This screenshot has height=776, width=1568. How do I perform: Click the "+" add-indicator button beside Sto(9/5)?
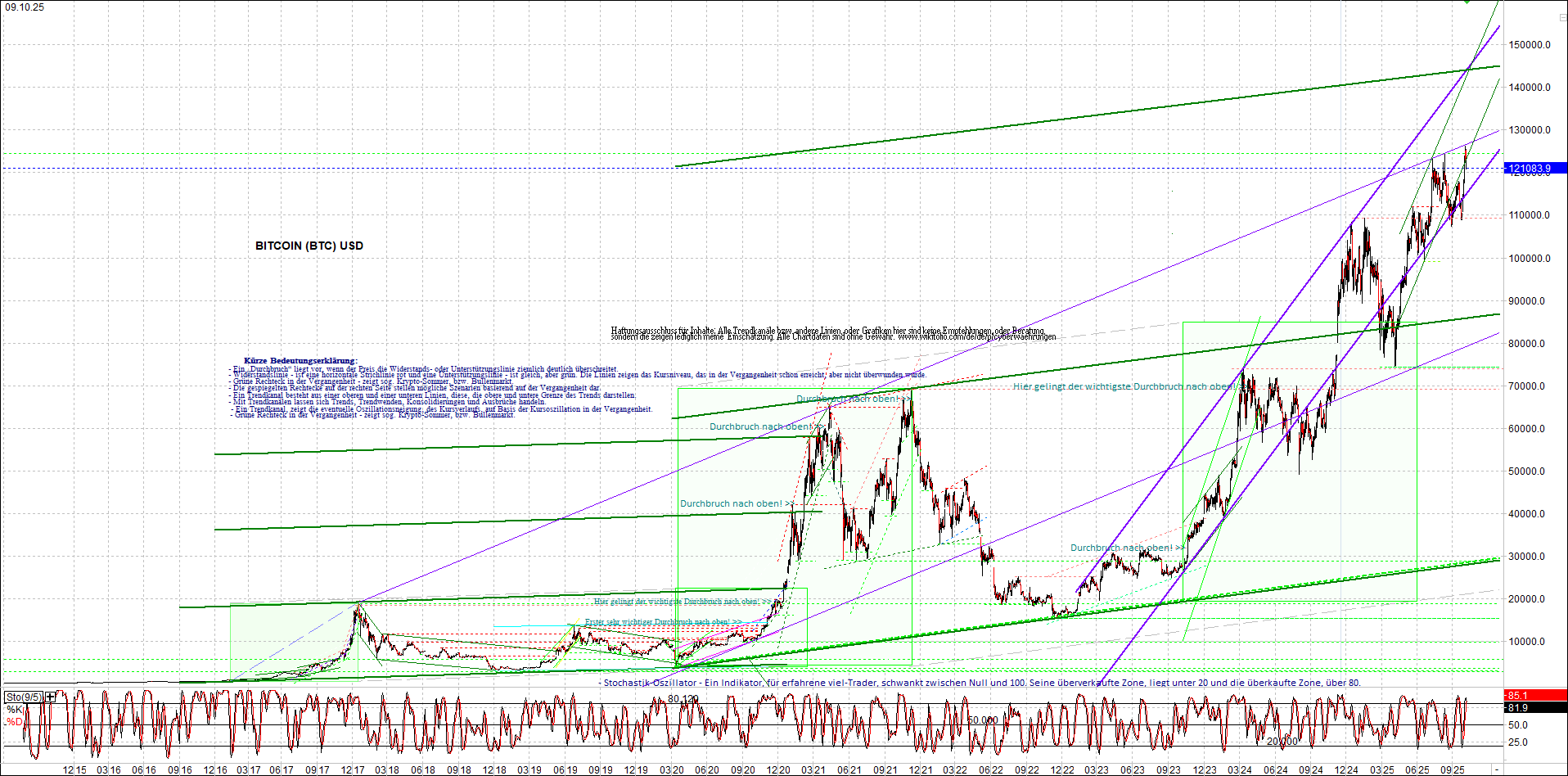(x=49, y=696)
